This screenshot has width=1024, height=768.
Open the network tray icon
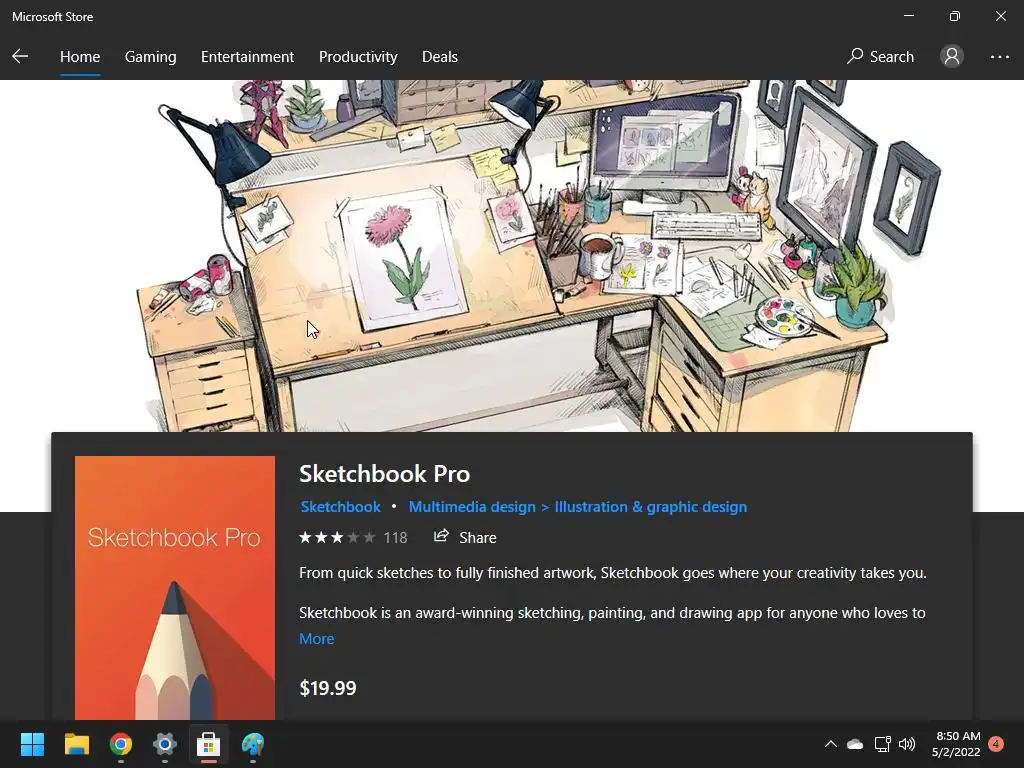pyautogui.click(x=882, y=744)
